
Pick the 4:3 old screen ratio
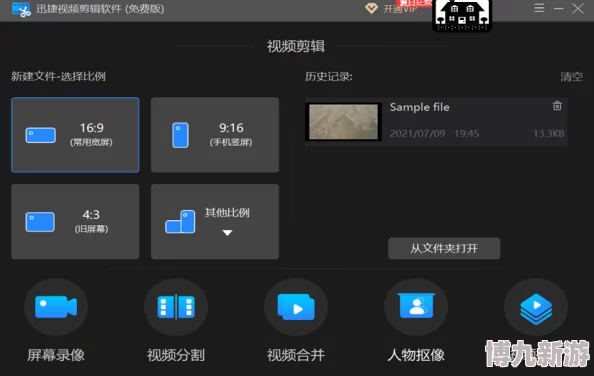(x=75, y=222)
